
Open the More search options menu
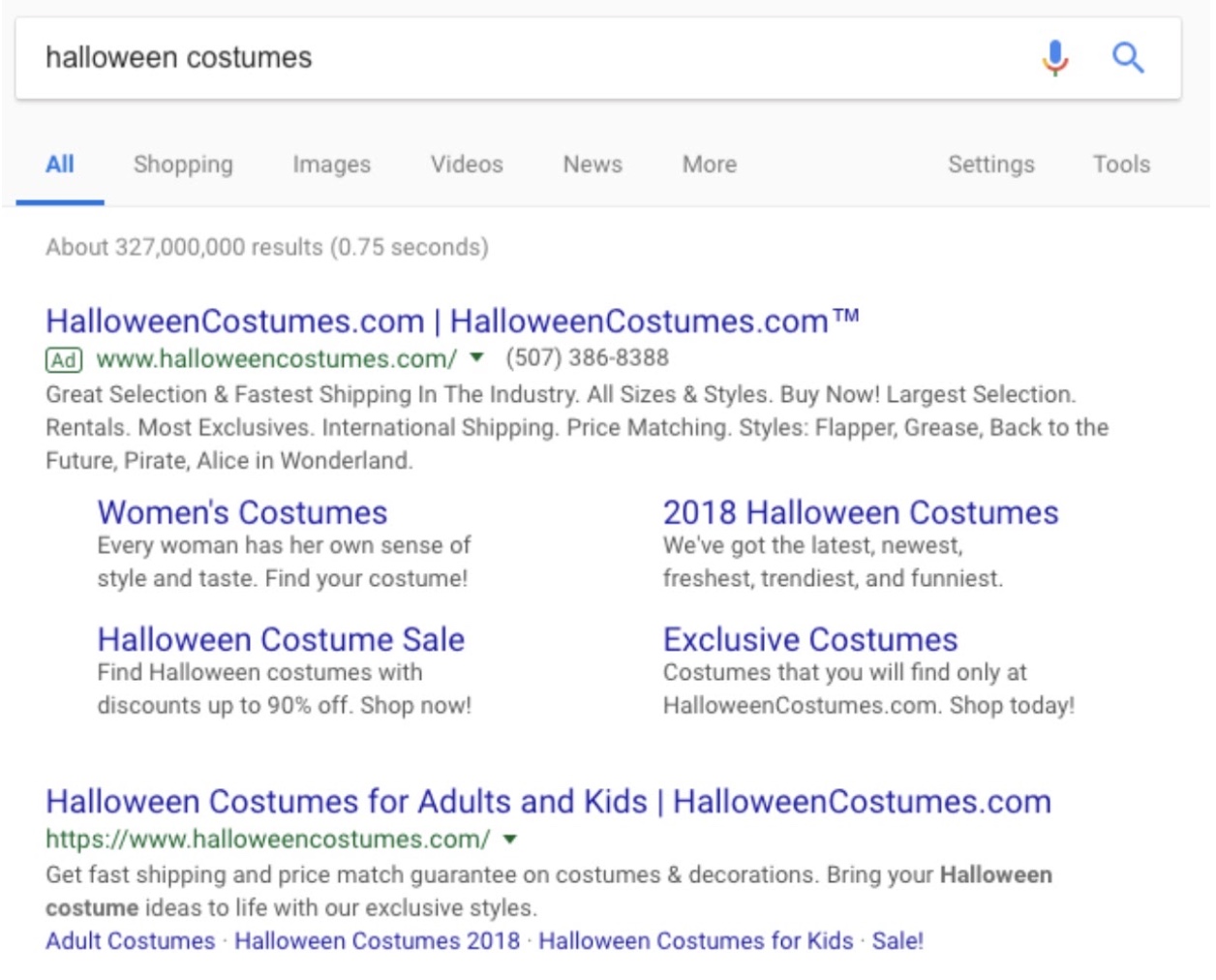pos(710,165)
